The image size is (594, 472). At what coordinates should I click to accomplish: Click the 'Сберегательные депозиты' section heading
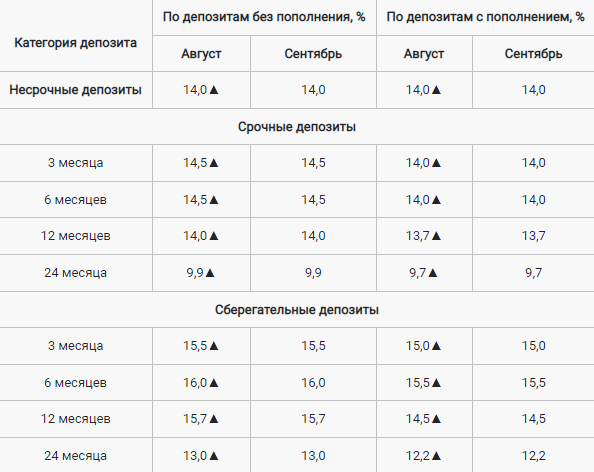point(297,310)
